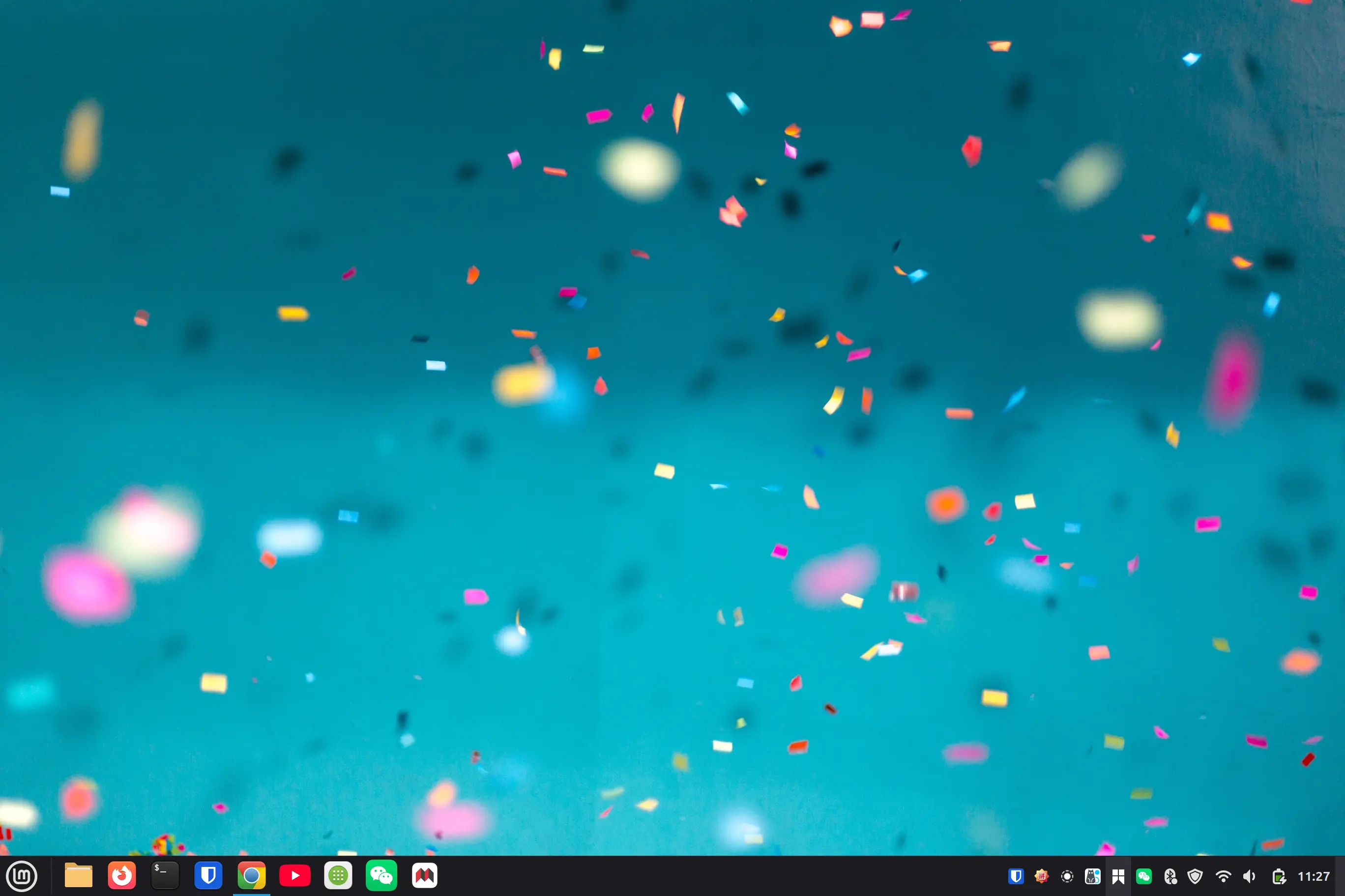Click the show desktop corner strip
This screenshot has width=1345, height=896.
tap(1340, 876)
